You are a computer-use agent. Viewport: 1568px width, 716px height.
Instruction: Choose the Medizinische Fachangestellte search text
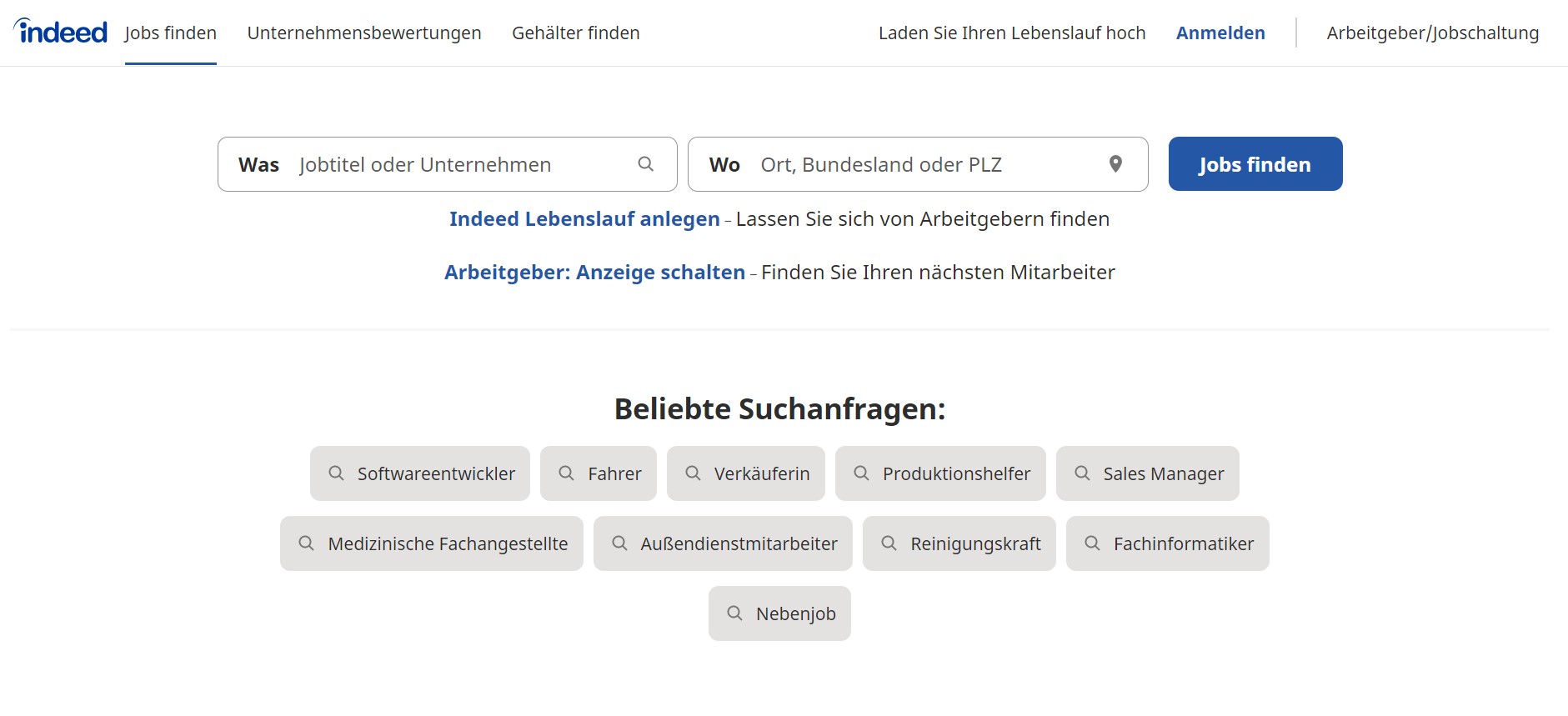click(x=448, y=544)
